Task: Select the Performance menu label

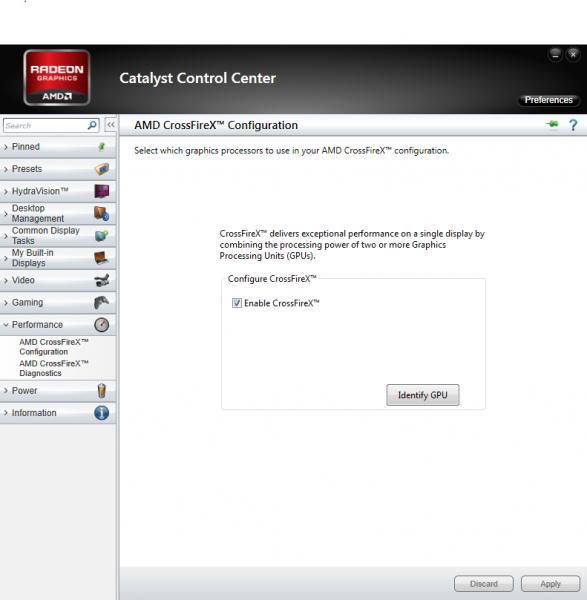Action: (x=37, y=324)
